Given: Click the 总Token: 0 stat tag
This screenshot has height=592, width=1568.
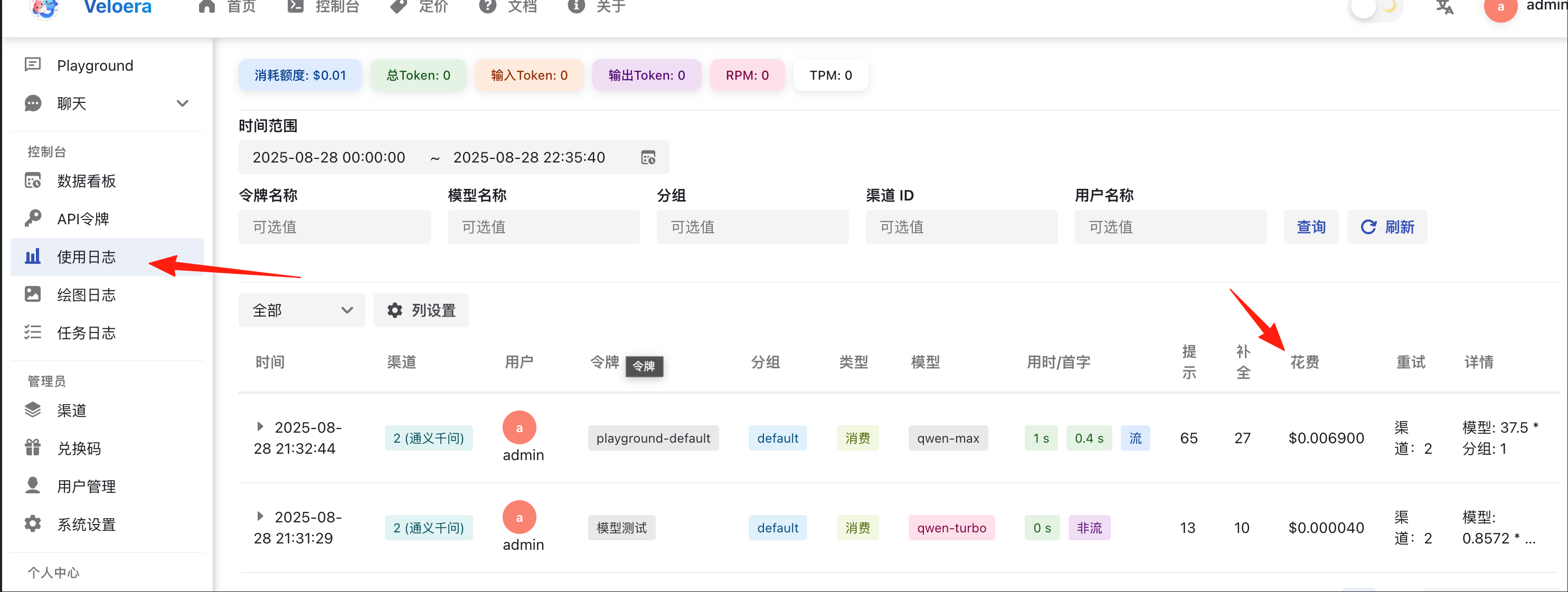Looking at the screenshot, I should (x=419, y=75).
